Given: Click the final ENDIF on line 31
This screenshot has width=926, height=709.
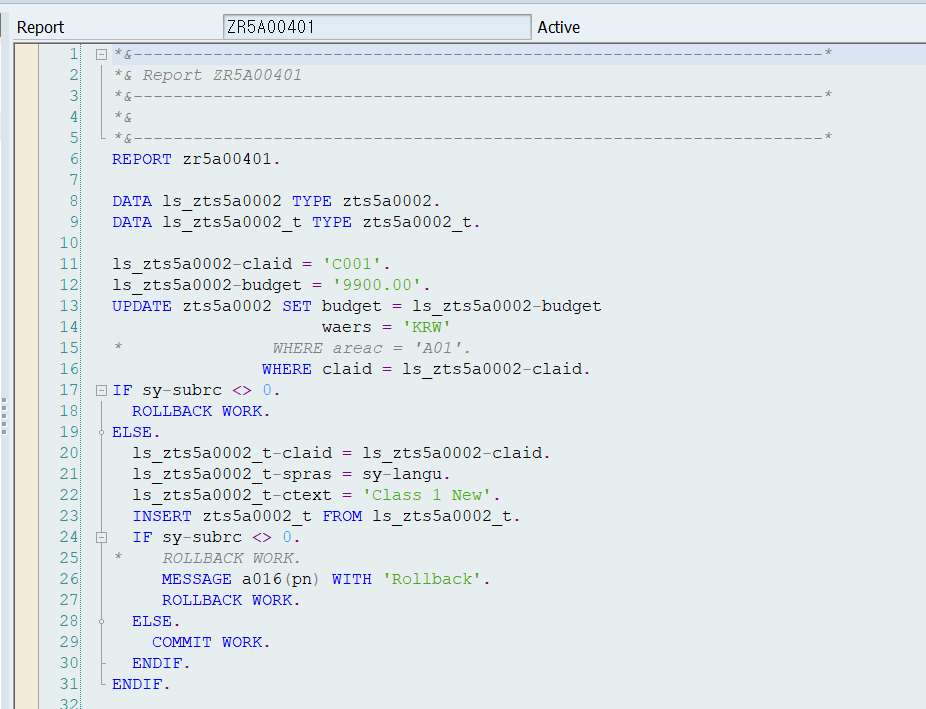Looking at the screenshot, I should pyautogui.click(x=137, y=684).
